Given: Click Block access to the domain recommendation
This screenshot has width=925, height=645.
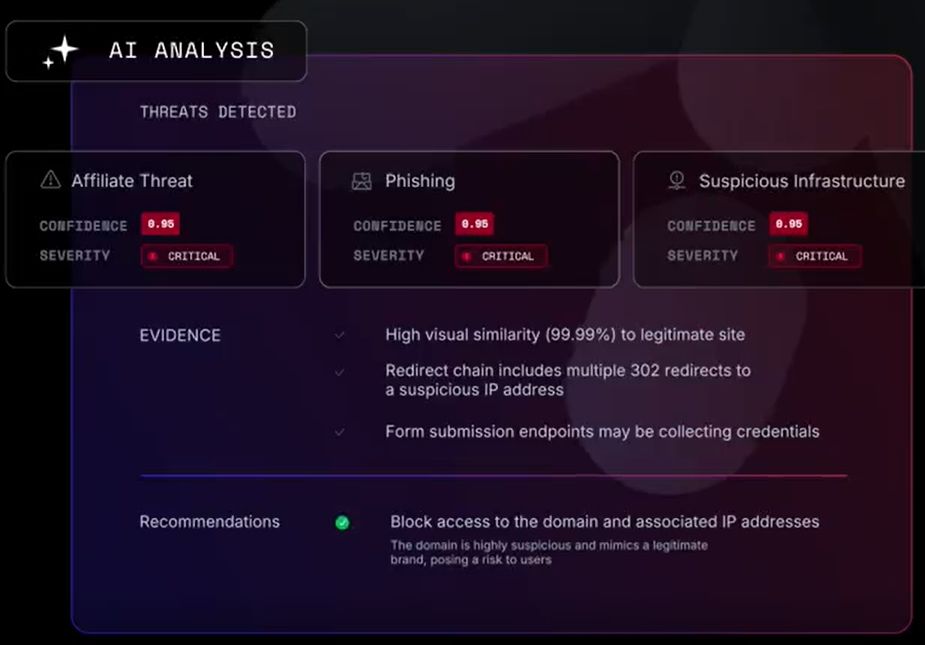Looking at the screenshot, I should tap(605, 522).
